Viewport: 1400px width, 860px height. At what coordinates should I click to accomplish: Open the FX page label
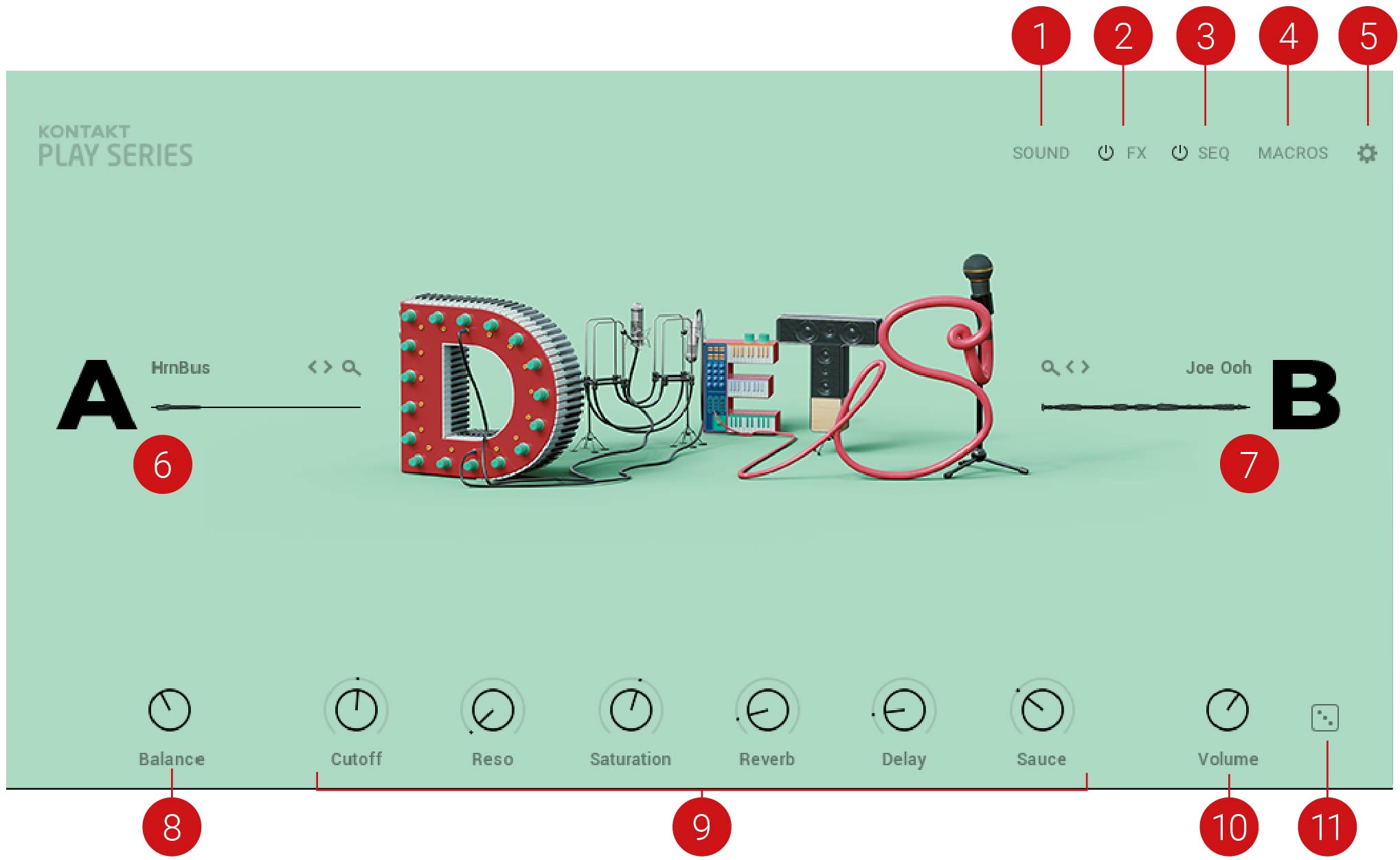coord(1136,153)
